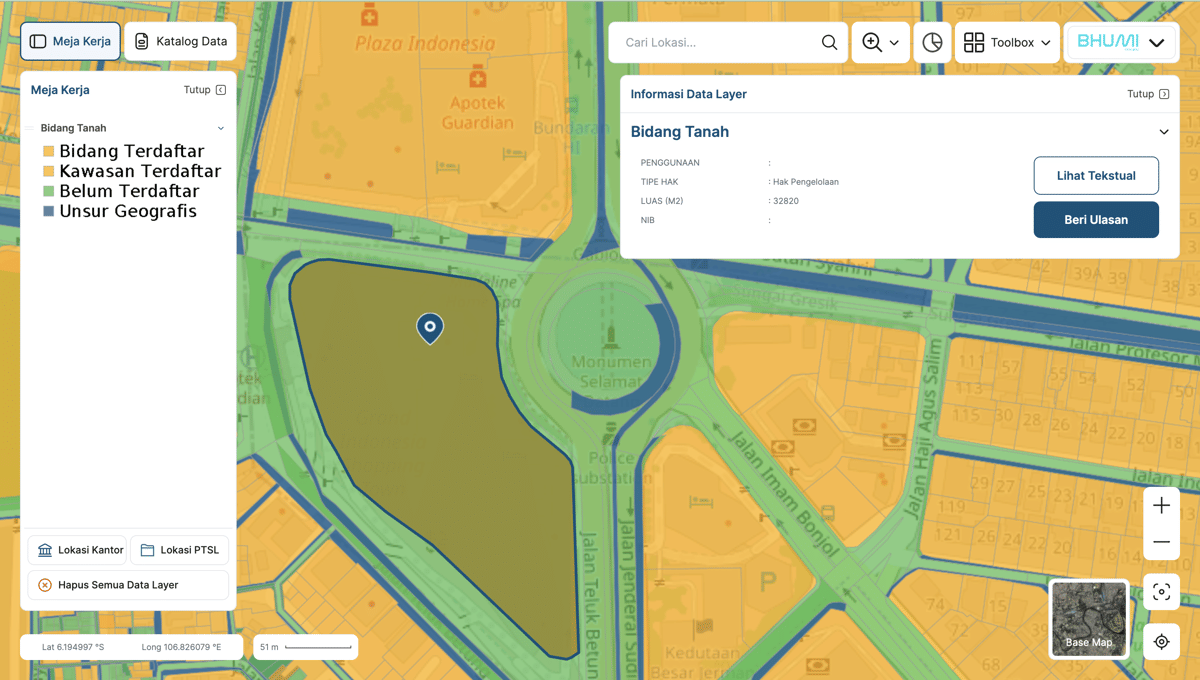The height and width of the screenshot is (680, 1200).
Task: Select the Meja Kerja tab
Action: tap(70, 42)
